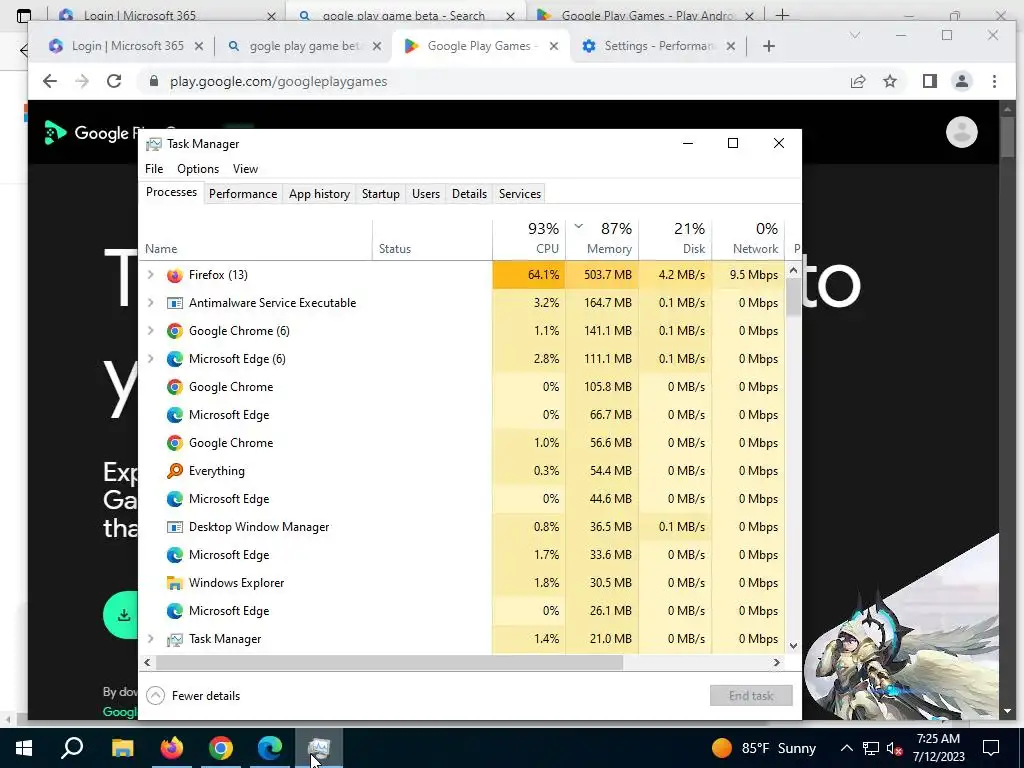Open Windows Start menu
Screen dimensions: 1024x768
[x=24, y=748]
